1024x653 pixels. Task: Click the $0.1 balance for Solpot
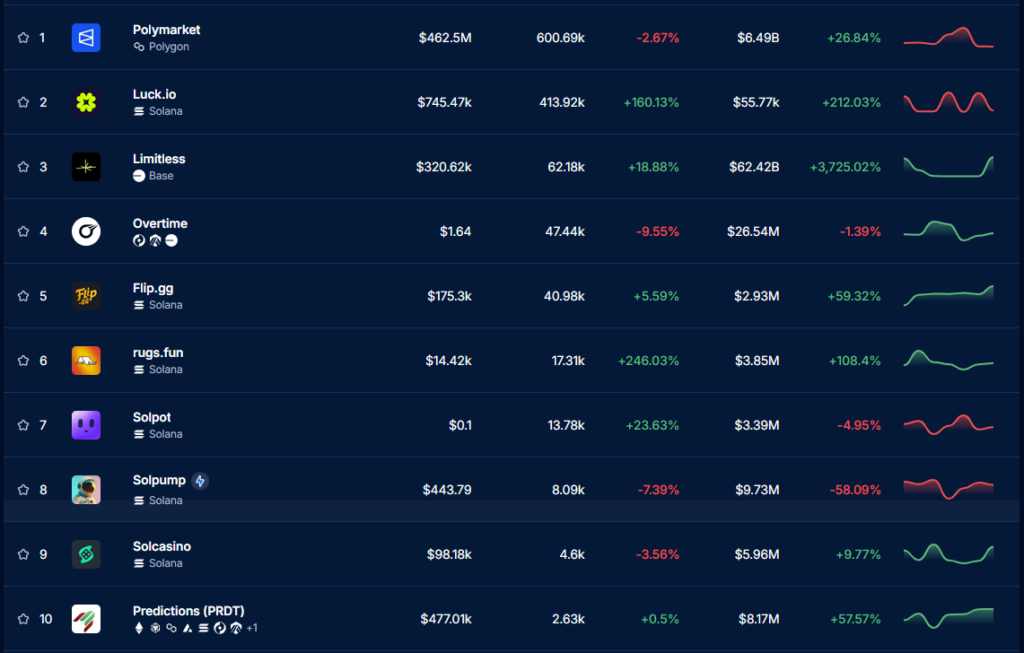point(460,426)
